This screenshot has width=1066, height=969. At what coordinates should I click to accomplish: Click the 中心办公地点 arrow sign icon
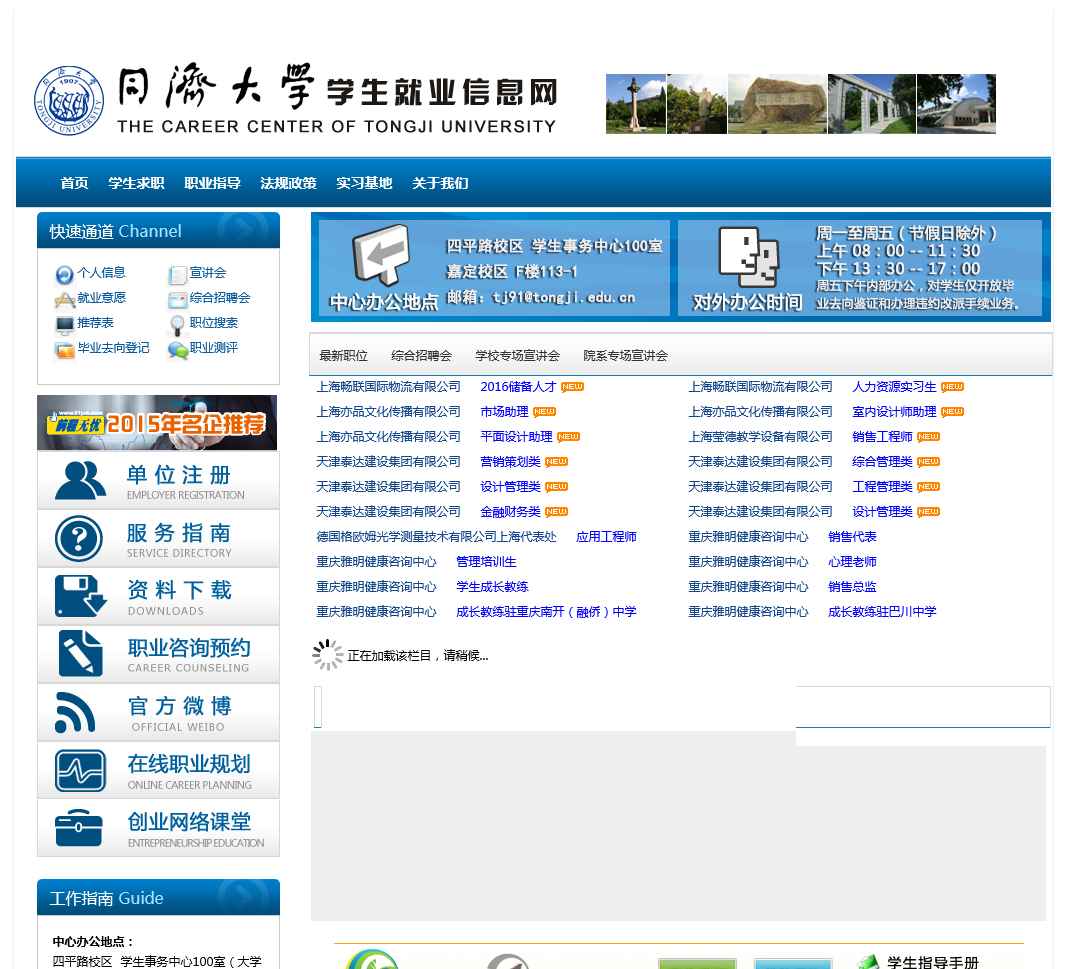[381, 254]
